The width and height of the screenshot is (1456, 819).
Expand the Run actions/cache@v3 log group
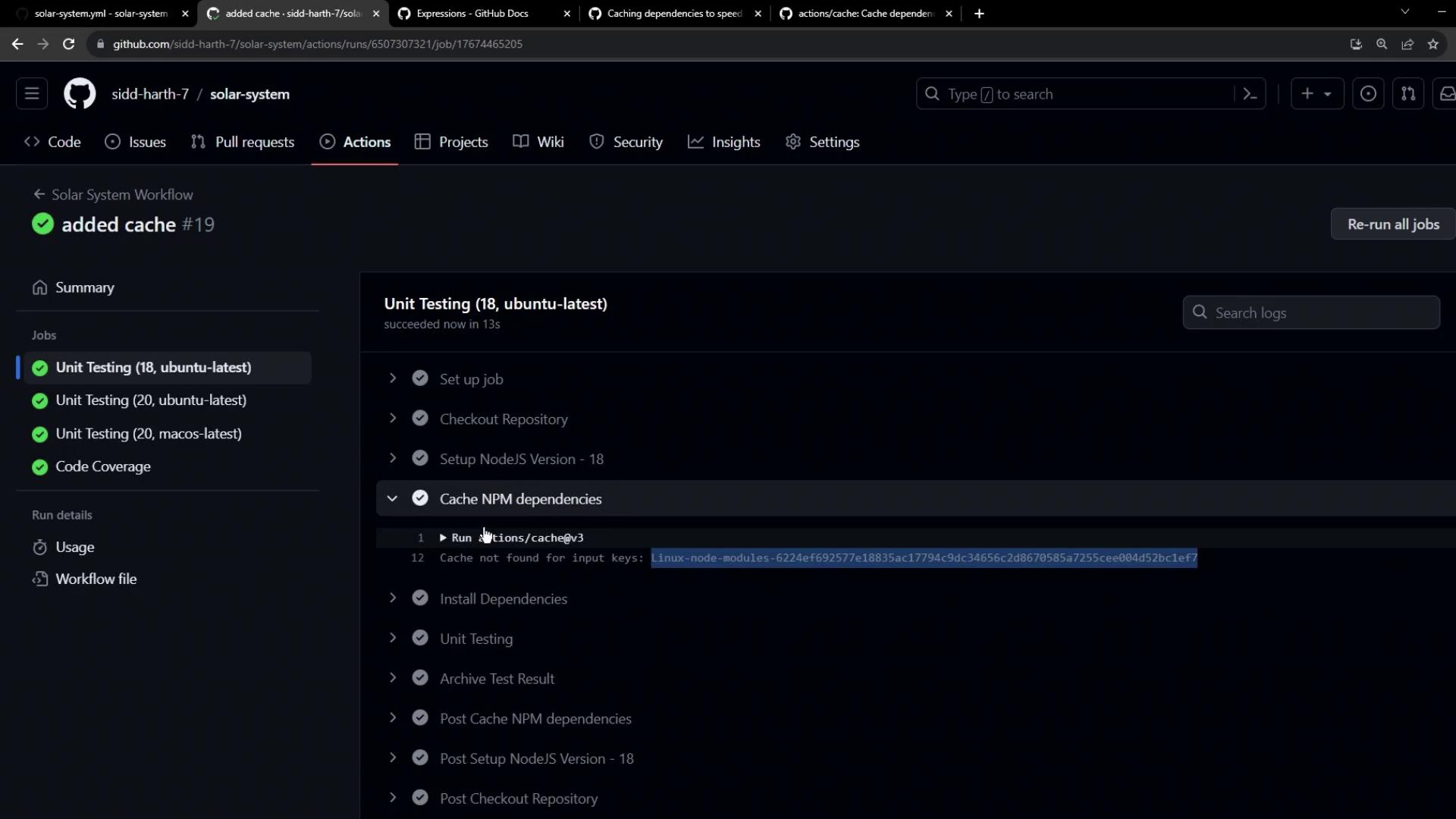[443, 538]
